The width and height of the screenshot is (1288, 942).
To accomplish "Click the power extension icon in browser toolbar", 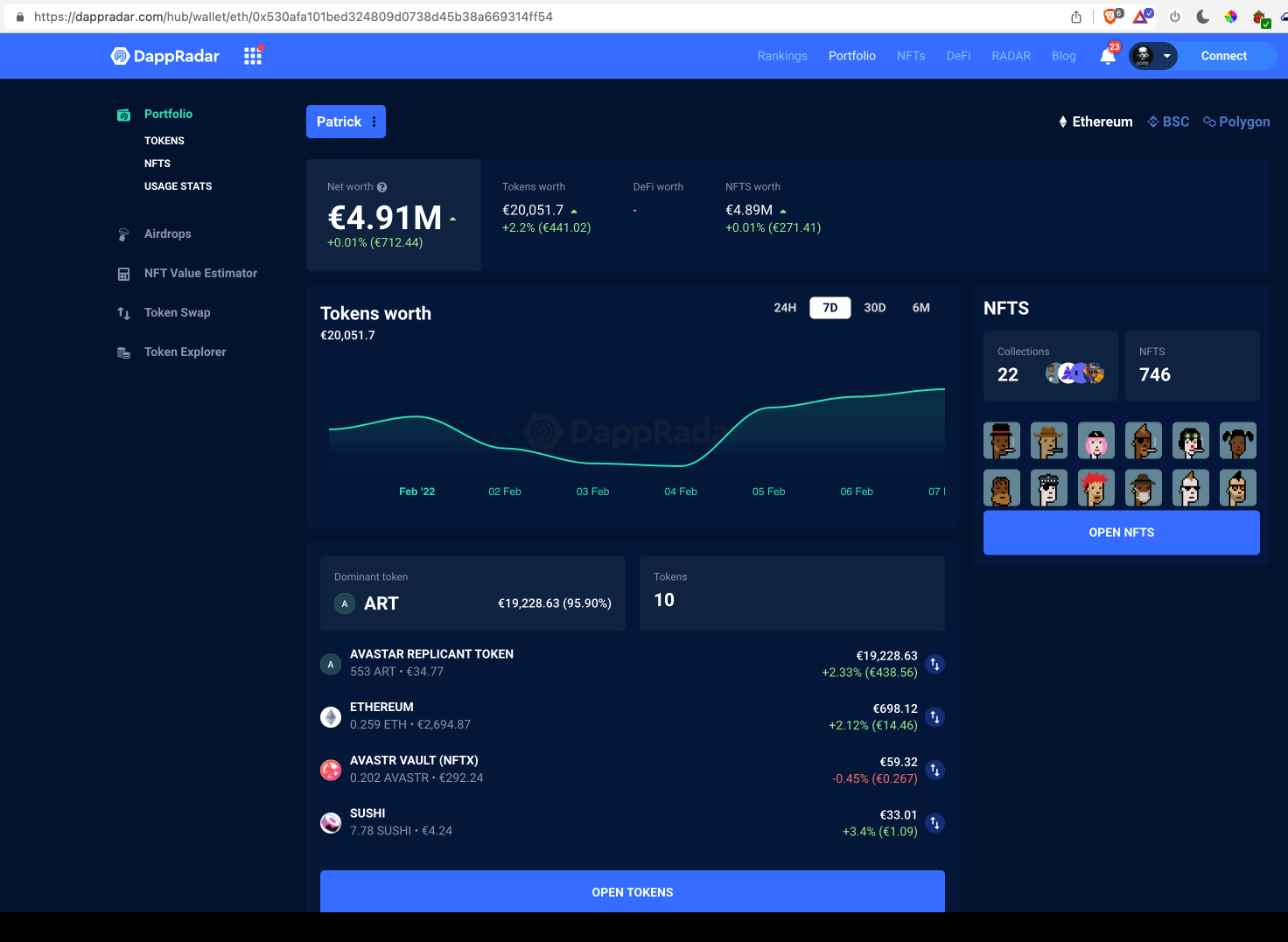I will 1175,17.
